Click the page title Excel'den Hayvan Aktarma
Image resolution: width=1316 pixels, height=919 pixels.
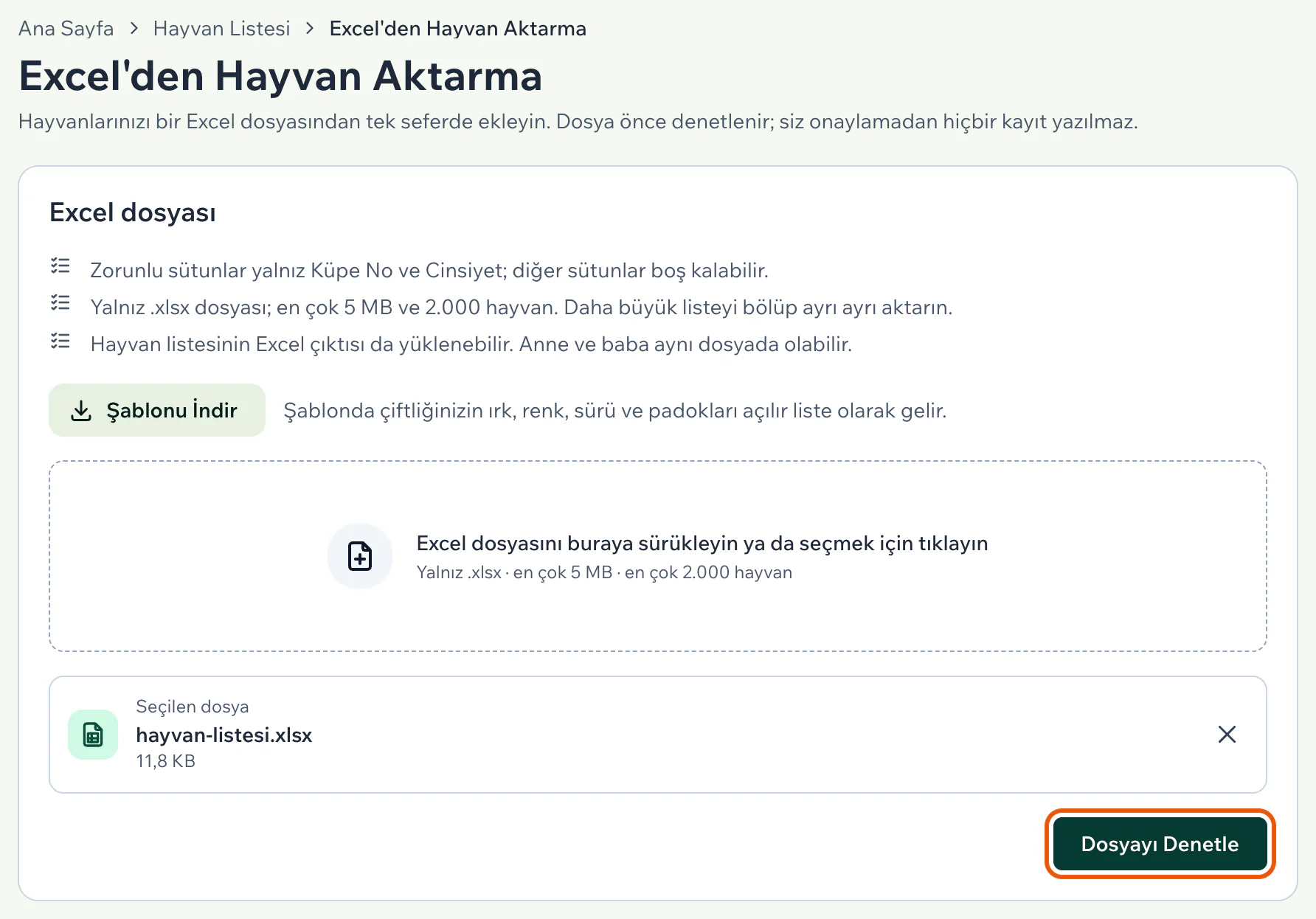(x=280, y=76)
